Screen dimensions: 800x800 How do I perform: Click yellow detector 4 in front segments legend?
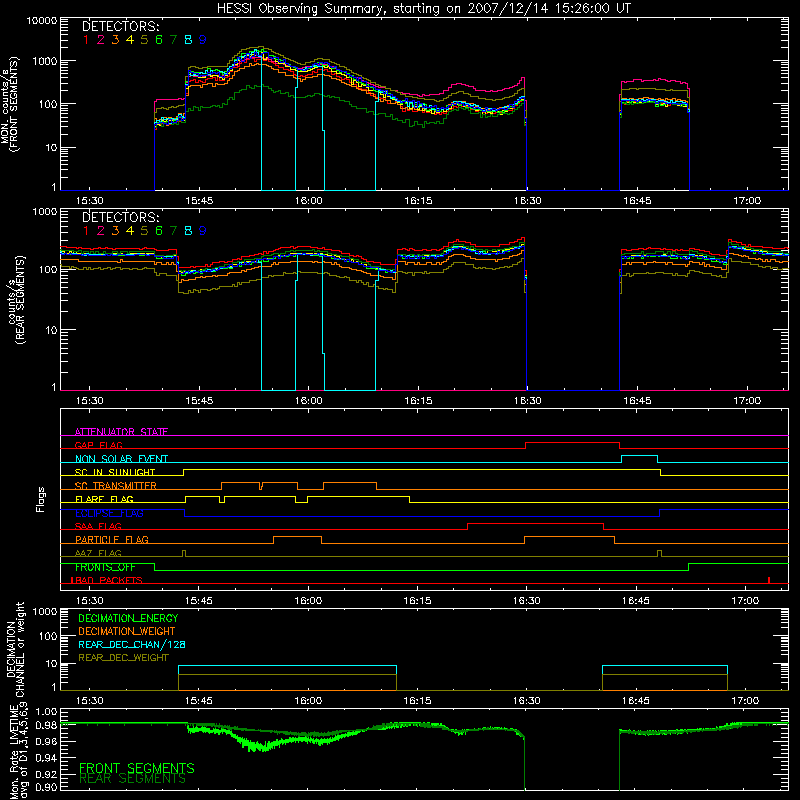click(130, 40)
